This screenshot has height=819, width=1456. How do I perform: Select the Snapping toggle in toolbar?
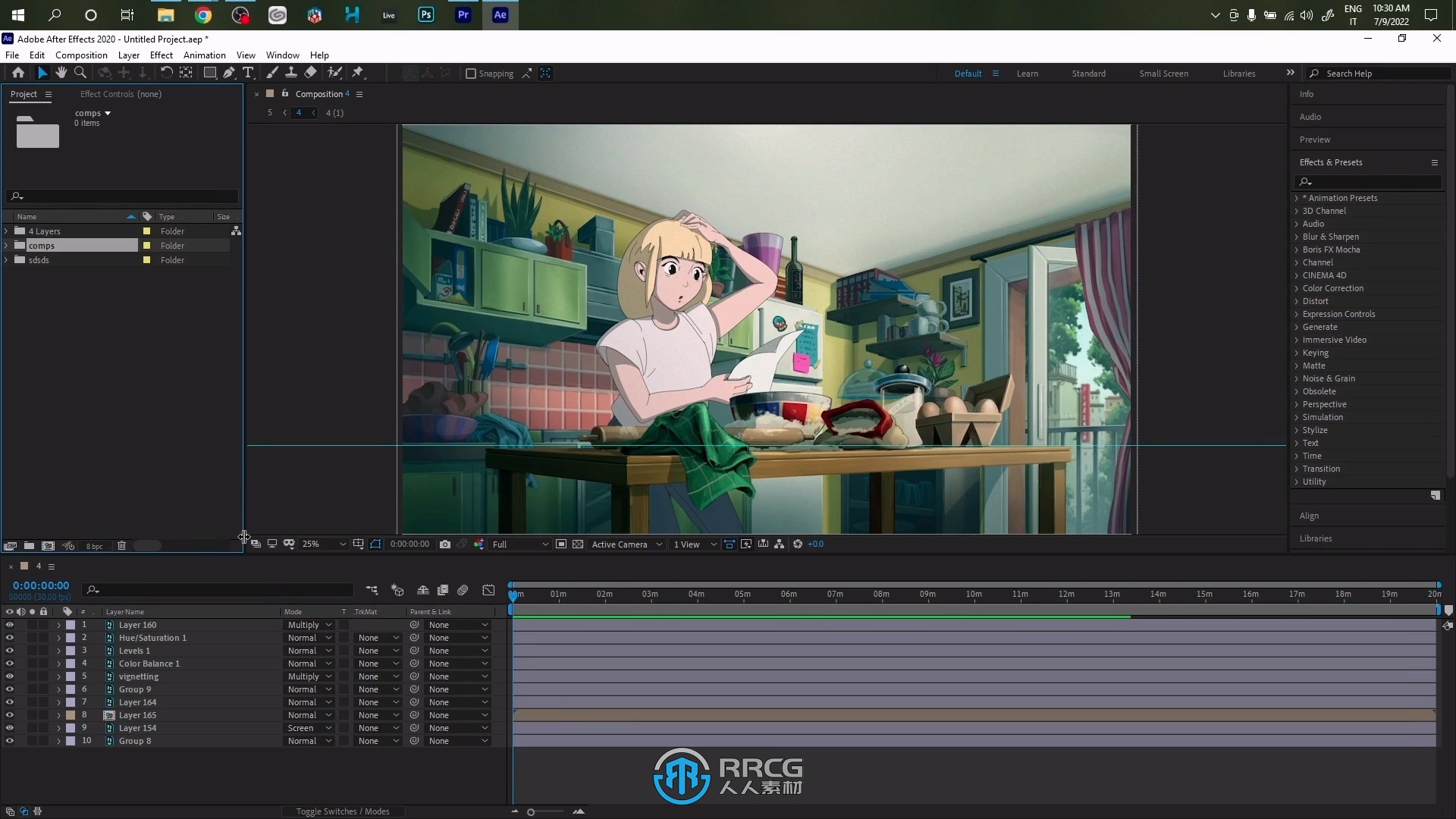point(471,72)
